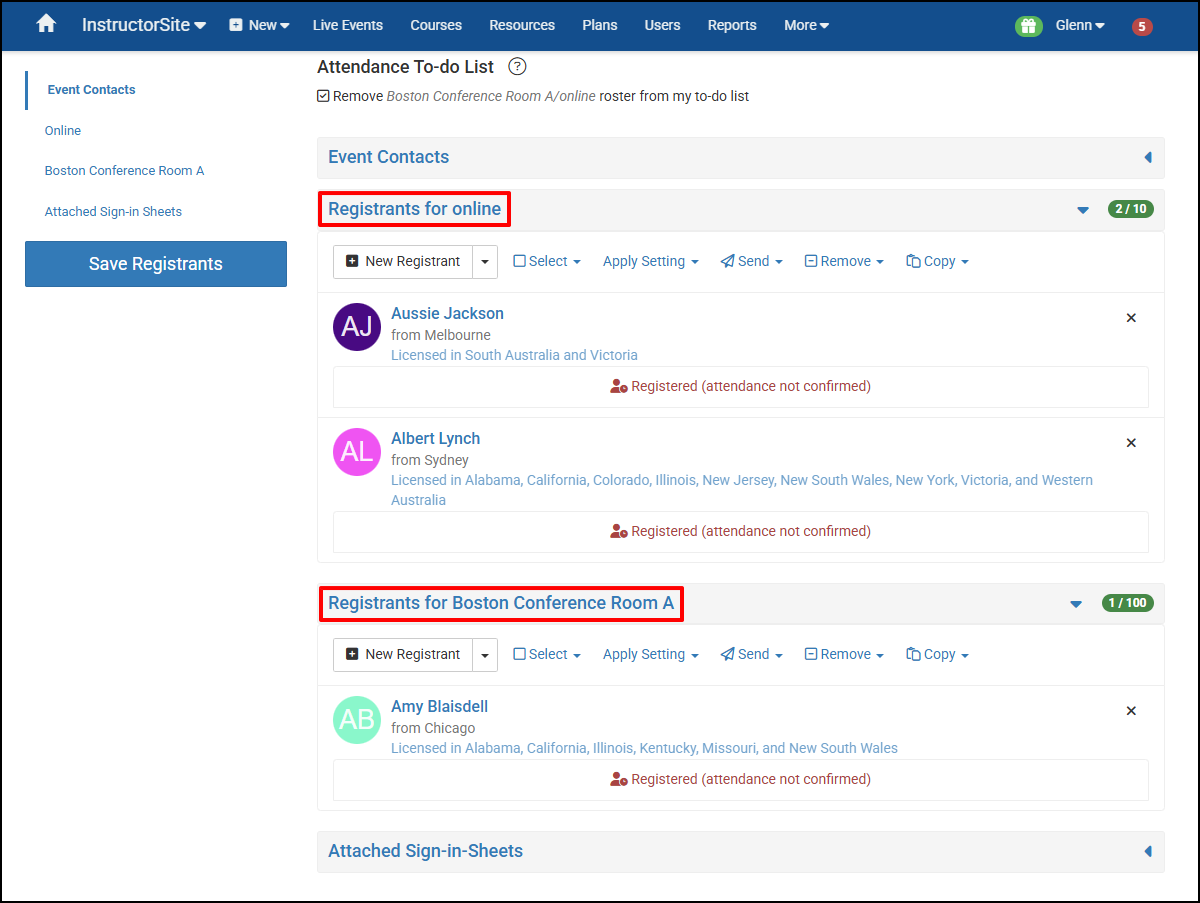The width and height of the screenshot is (1200, 903).
Task: Select Boston Conference Room A in sidebar
Action: coord(124,170)
